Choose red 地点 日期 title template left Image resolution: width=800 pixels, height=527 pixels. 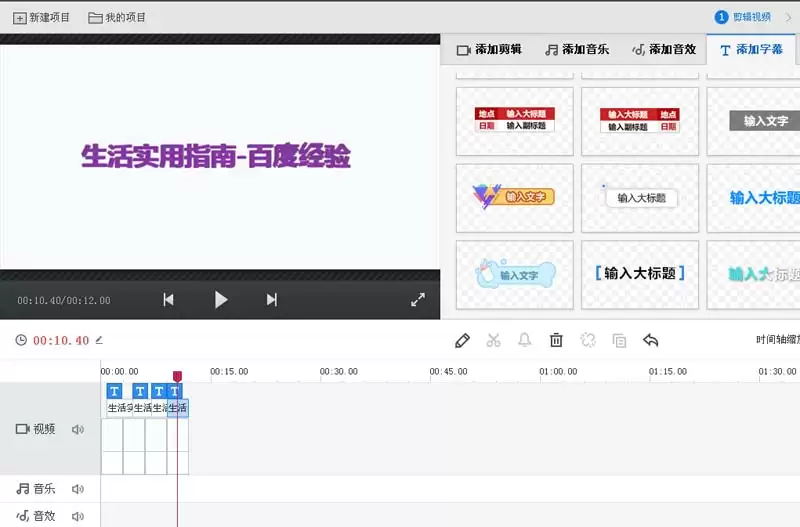click(x=515, y=121)
